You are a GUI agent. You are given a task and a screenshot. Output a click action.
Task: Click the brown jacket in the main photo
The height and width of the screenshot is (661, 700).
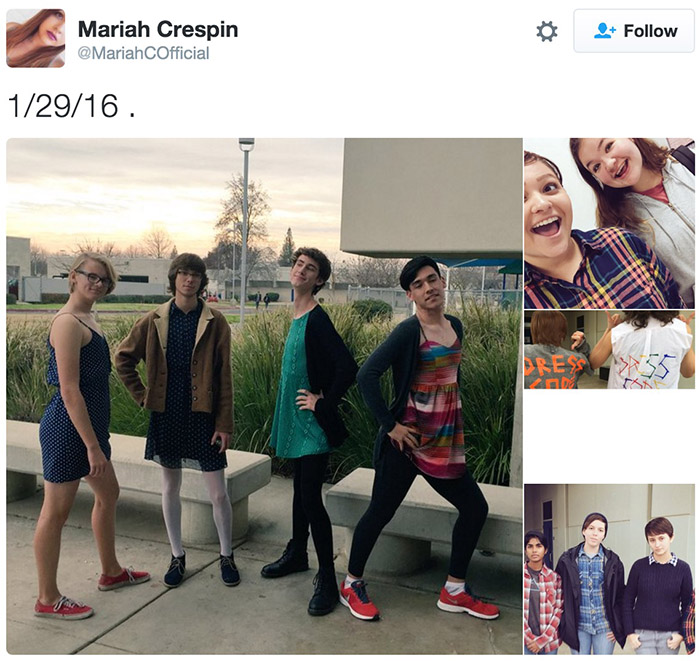pos(176,362)
